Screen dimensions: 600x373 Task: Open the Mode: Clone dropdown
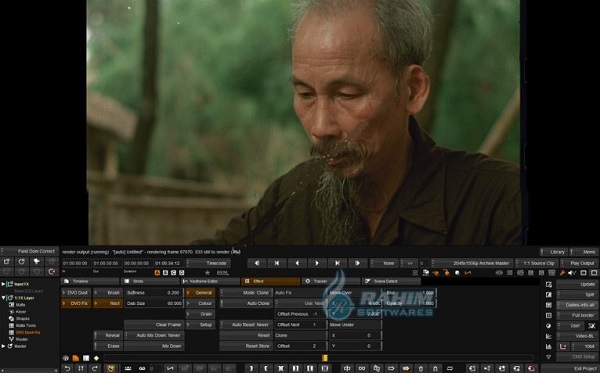pyautogui.click(x=246, y=293)
